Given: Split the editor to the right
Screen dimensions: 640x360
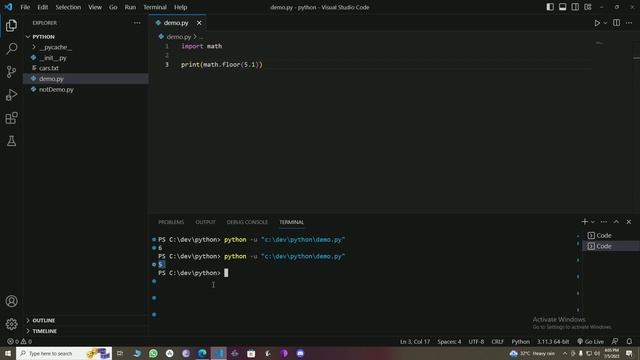Looking at the screenshot, I should pyautogui.click(x=616, y=23).
